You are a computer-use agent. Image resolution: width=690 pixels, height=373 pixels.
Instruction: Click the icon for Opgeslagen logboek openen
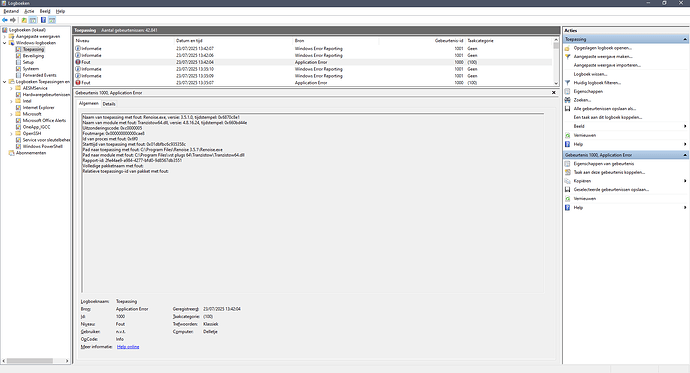tap(568, 48)
